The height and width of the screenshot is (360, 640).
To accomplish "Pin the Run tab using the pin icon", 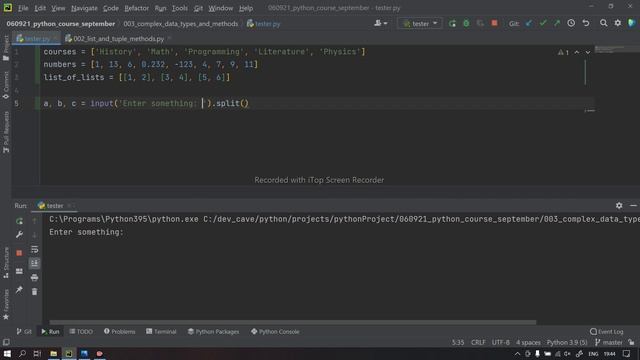I will tap(19, 290).
